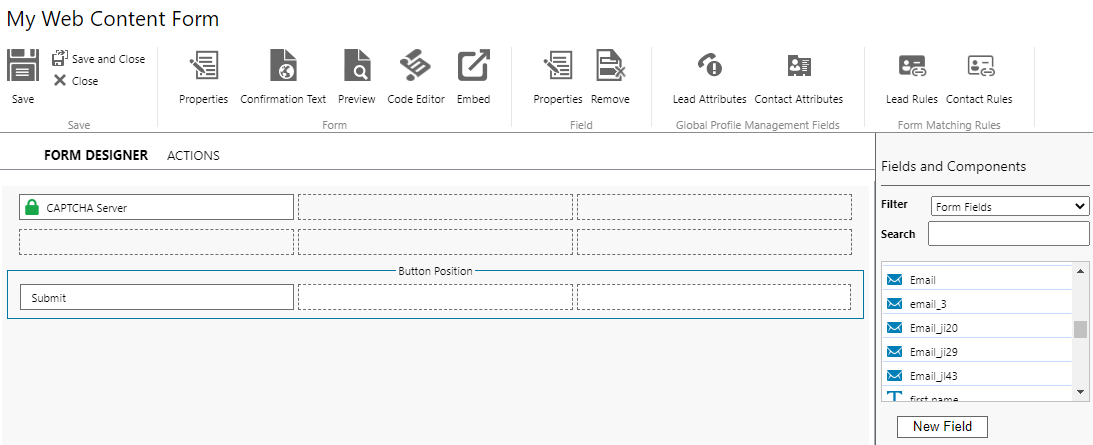Click the green CAPTCHA lock icon
This screenshot has width=1093, height=445.
click(x=31, y=207)
